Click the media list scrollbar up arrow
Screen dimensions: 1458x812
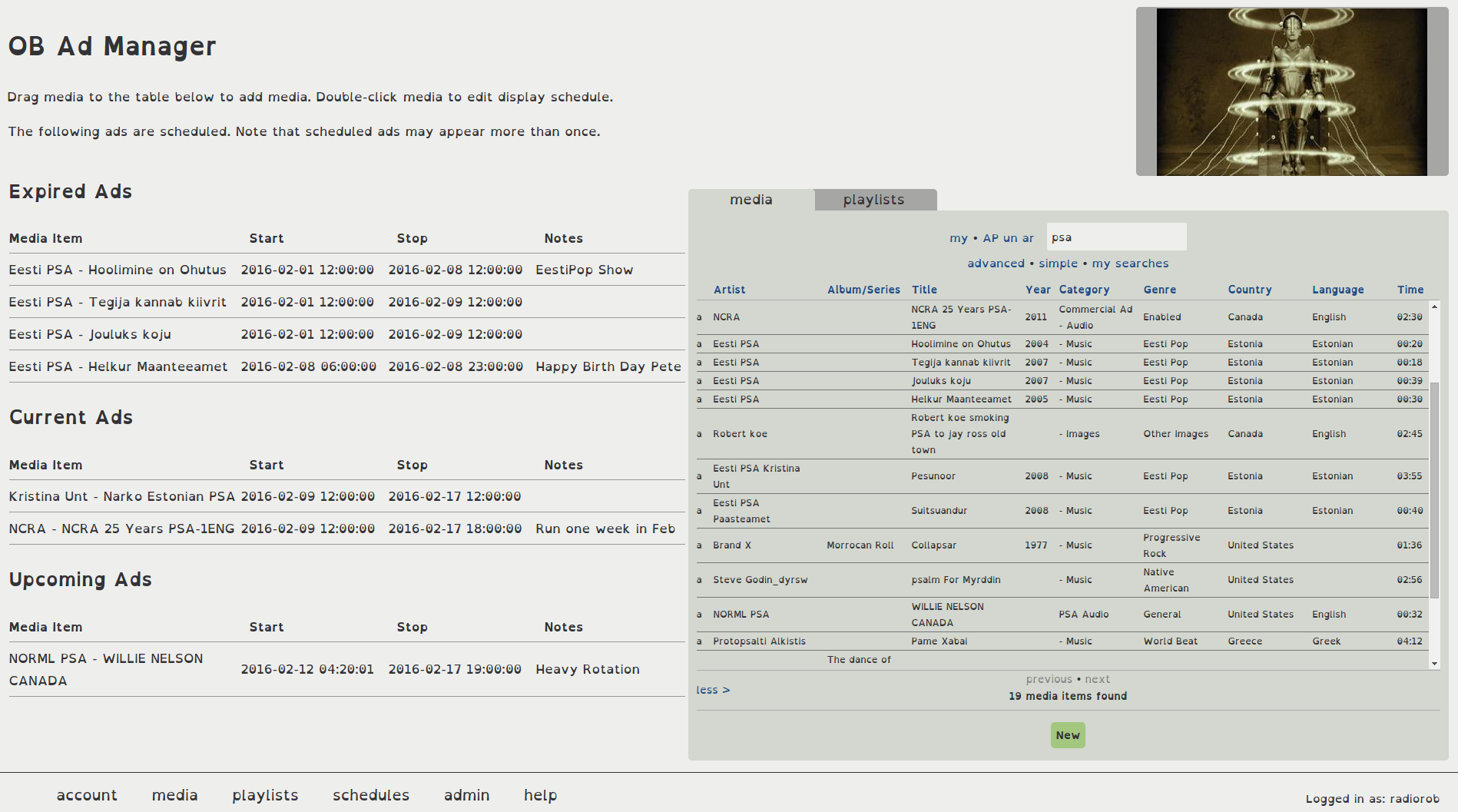click(1434, 306)
